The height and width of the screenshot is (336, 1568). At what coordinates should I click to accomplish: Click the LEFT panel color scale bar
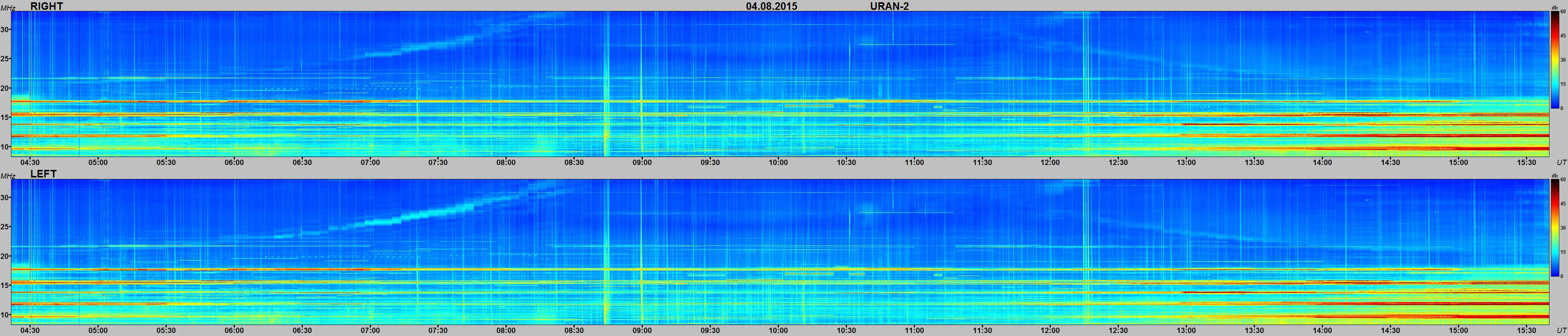pyautogui.click(x=1554, y=228)
